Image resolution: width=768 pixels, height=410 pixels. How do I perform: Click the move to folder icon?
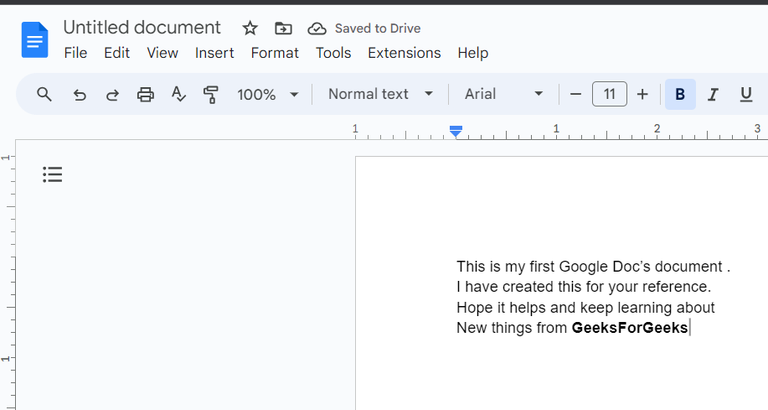coord(283,28)
